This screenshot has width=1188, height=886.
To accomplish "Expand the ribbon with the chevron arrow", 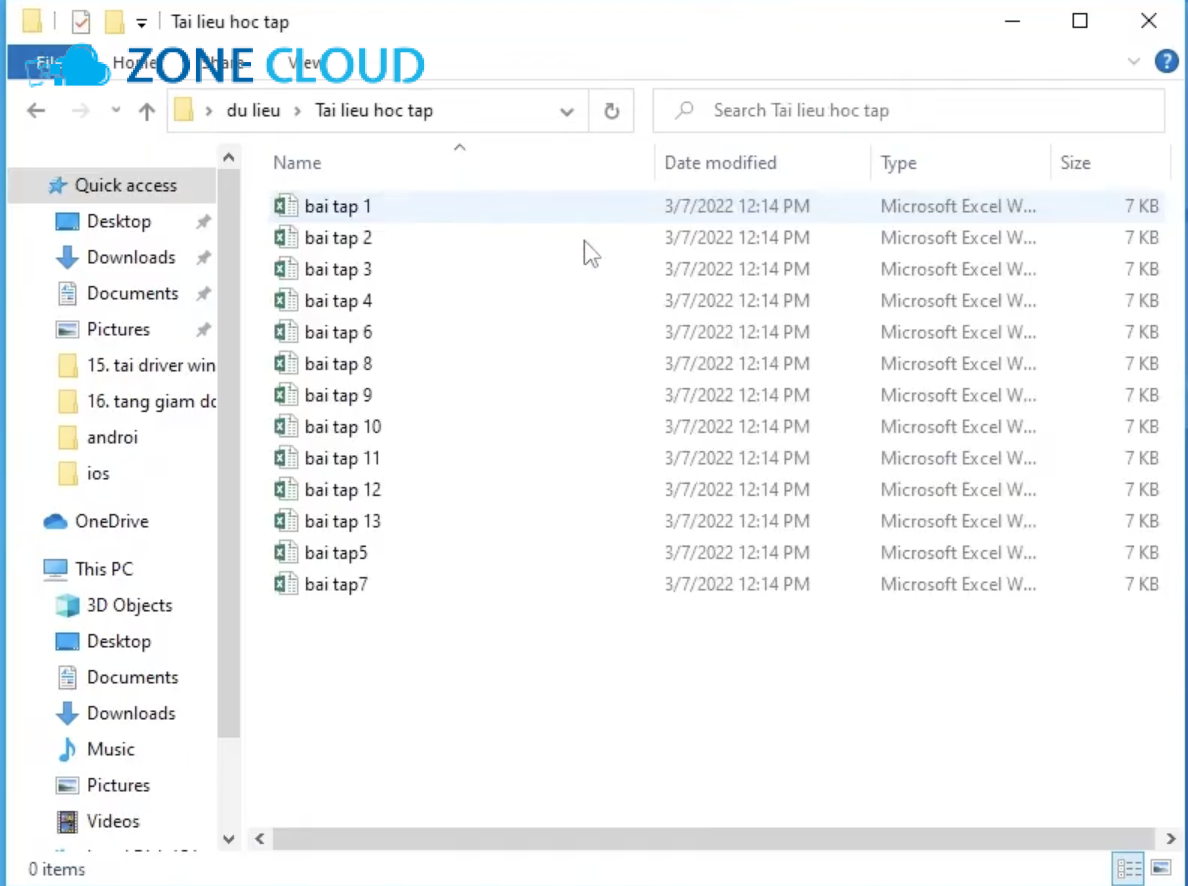I will pos(1133,61).
